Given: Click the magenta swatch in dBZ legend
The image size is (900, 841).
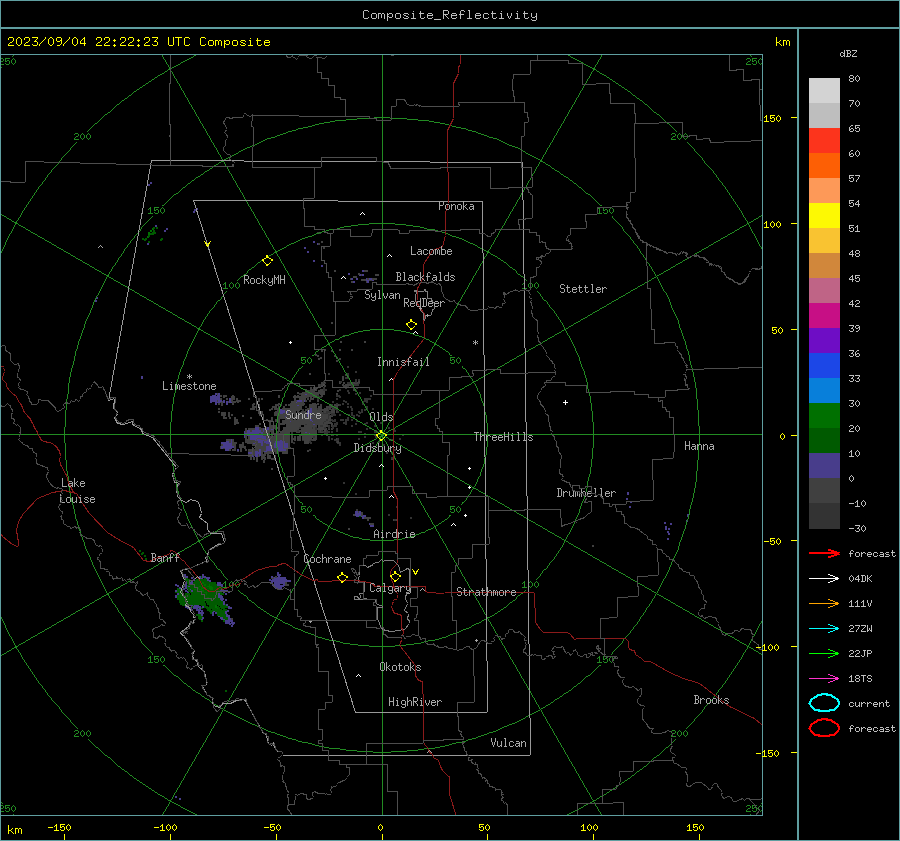Looking at the screenshot, I should [x=824, y=316].
